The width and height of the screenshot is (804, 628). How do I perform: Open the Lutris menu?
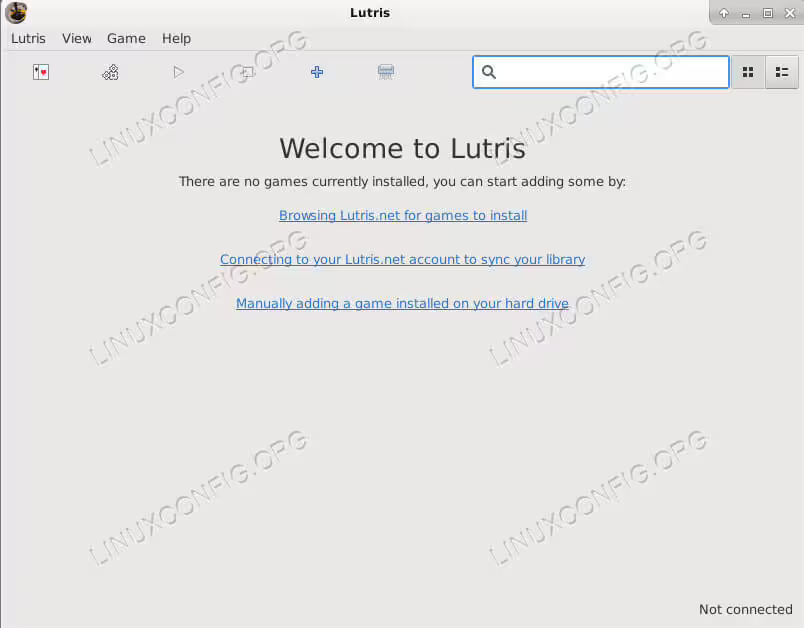28,38
